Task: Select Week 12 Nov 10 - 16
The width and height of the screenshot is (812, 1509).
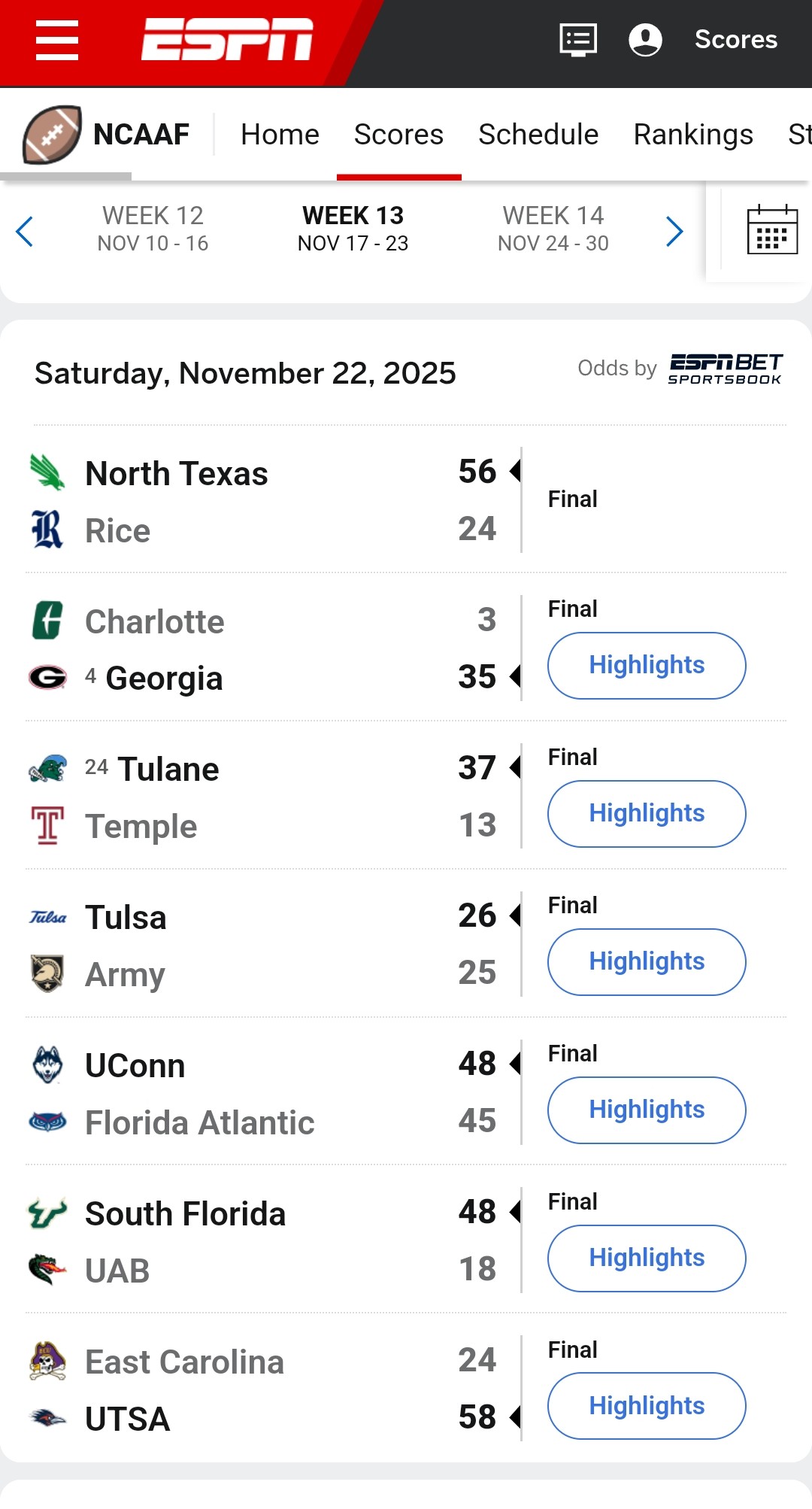Action: [x=153, y=229]
